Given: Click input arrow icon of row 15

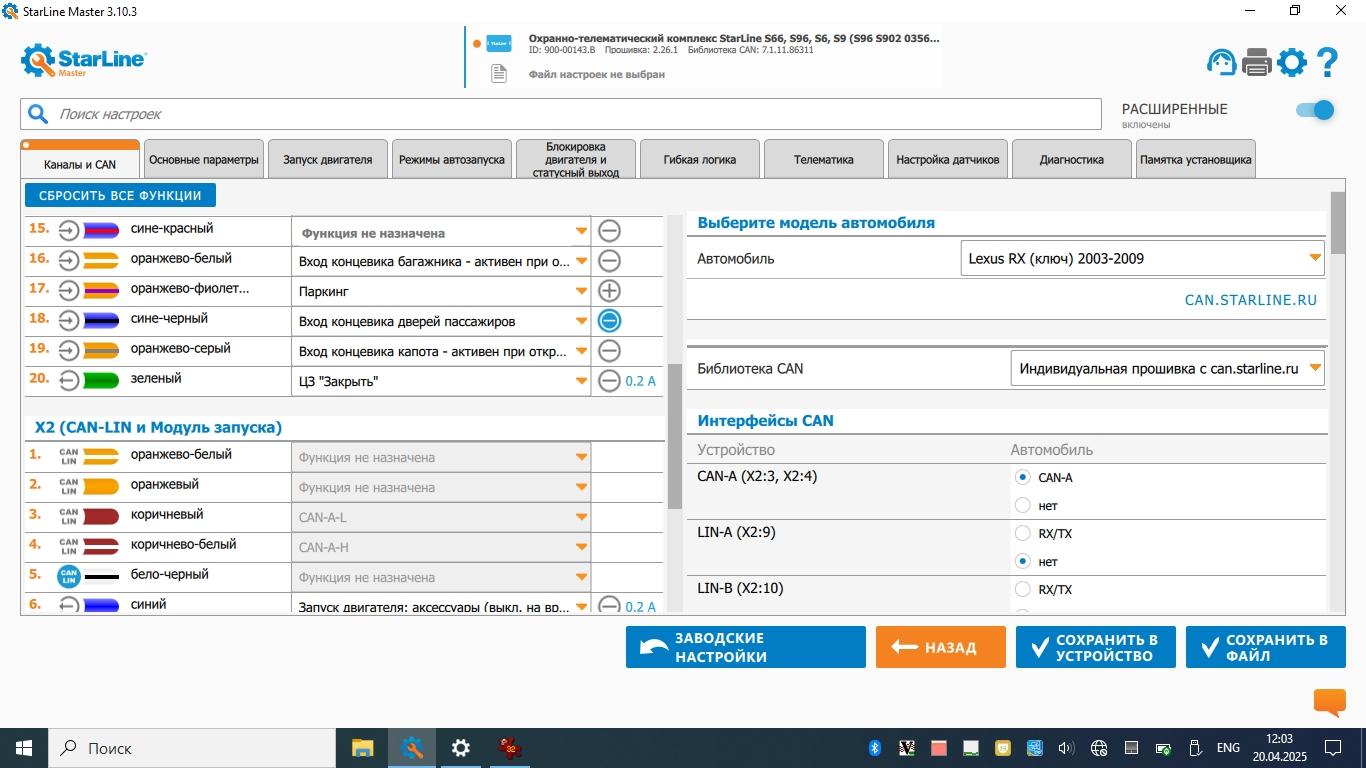Looking at the screenshot, I should [68, 231].
